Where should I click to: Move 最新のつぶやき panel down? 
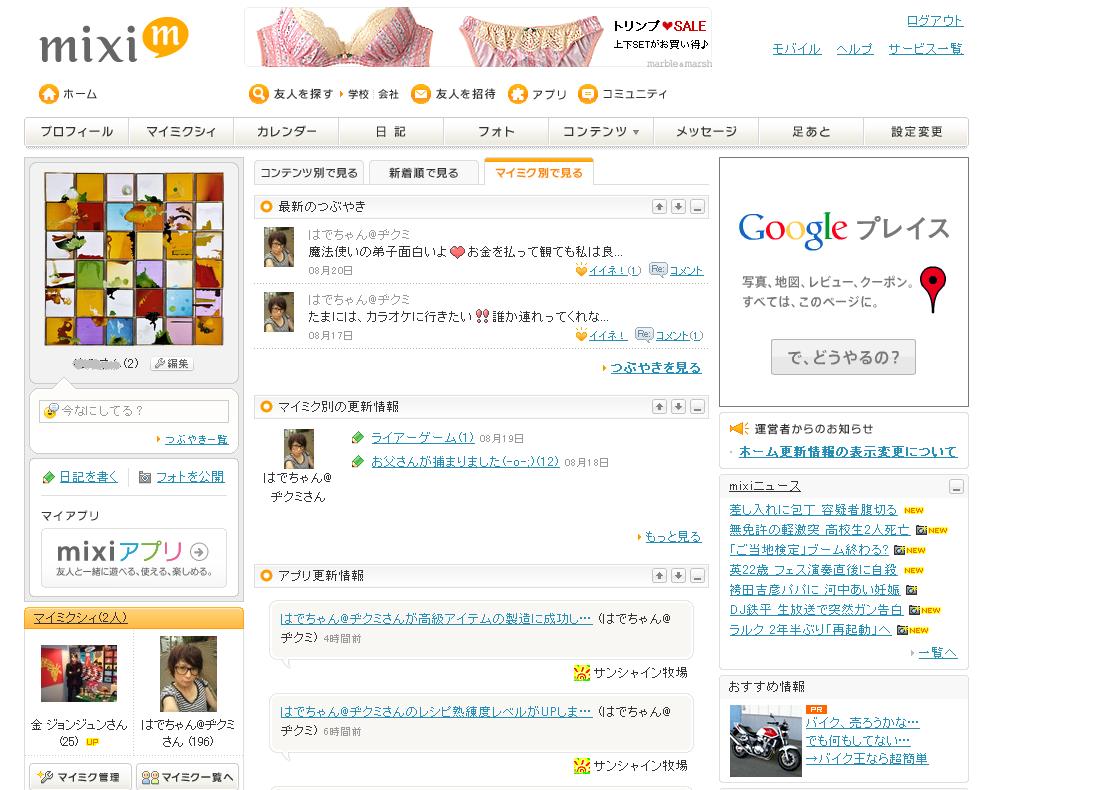tap(678, 206)
